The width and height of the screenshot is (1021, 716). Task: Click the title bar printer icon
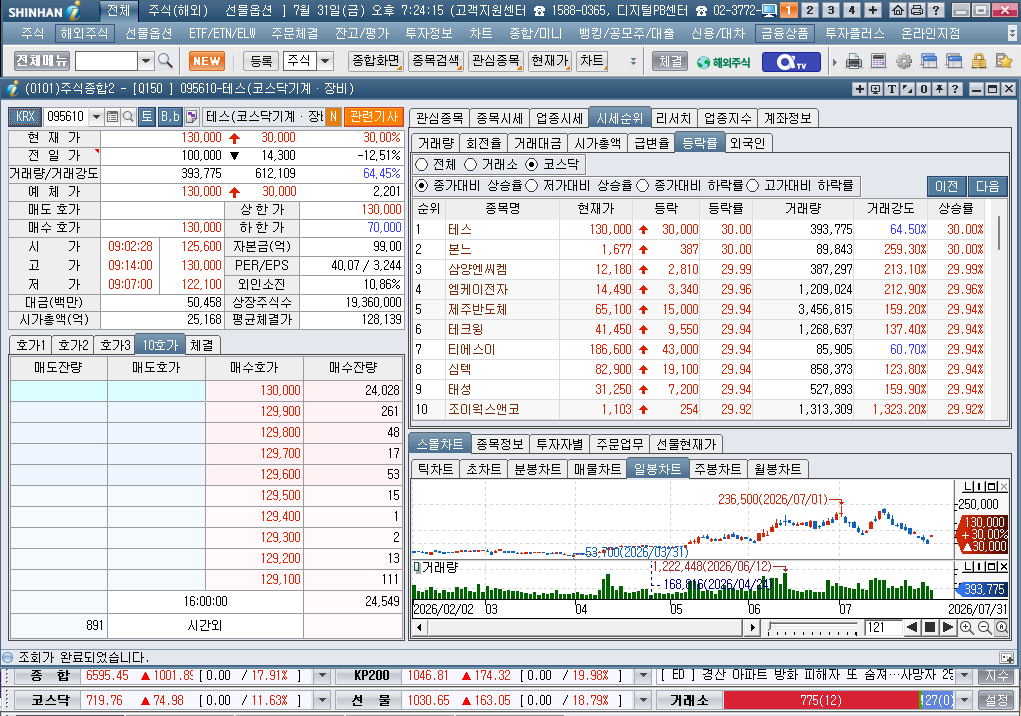click(916, 10)
